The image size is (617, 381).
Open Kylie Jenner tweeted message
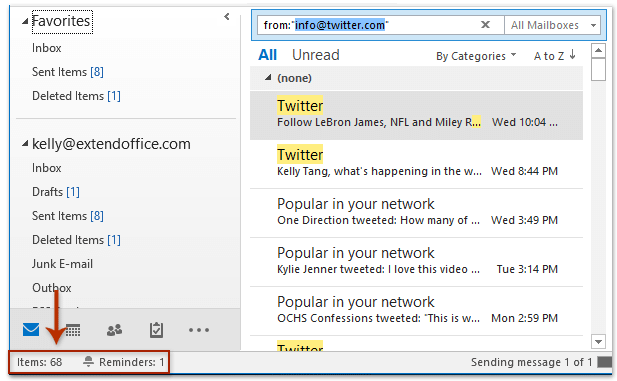coord(416,262)
